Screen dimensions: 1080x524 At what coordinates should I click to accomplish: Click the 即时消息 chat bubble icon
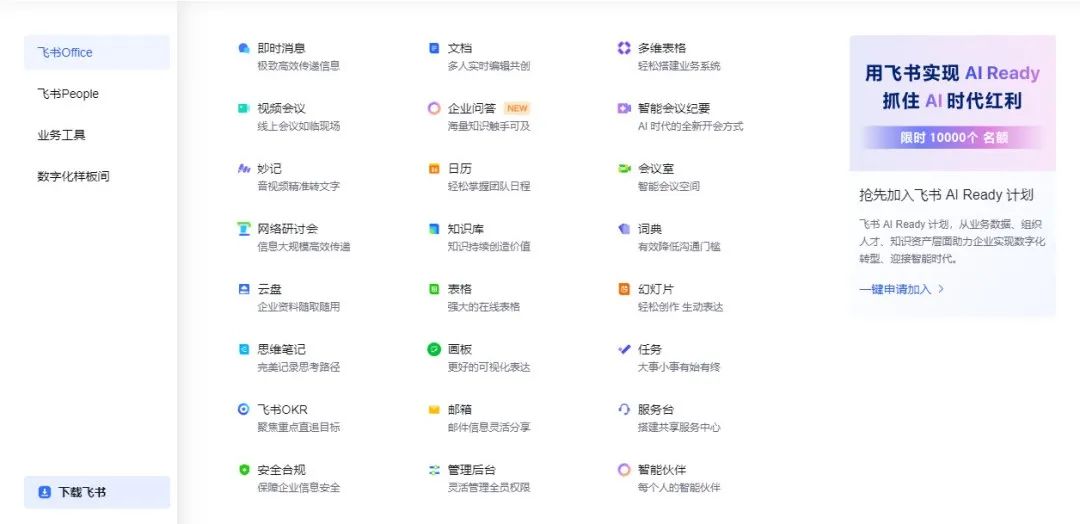244,48
